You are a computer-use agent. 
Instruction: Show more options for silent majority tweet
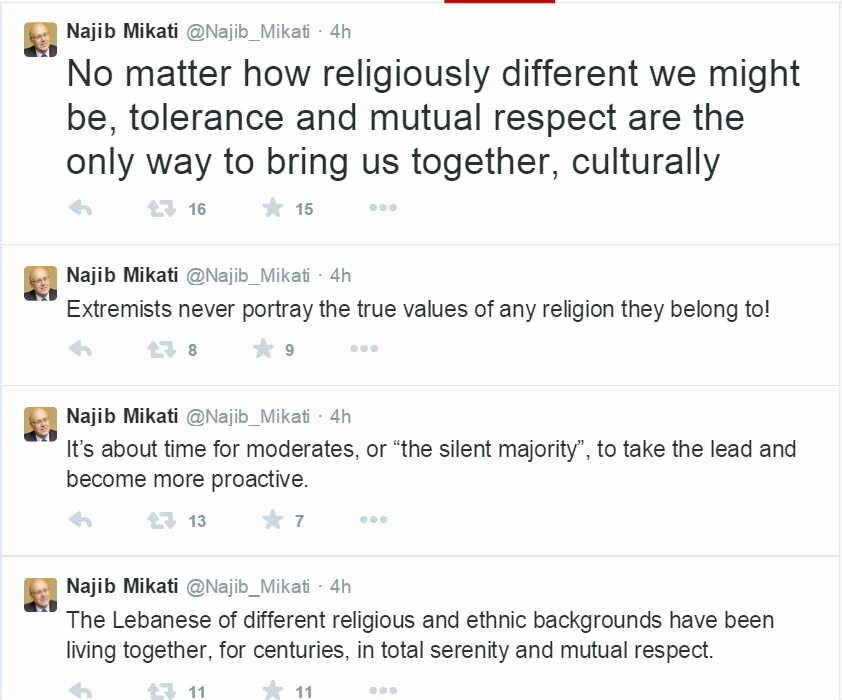373,520
